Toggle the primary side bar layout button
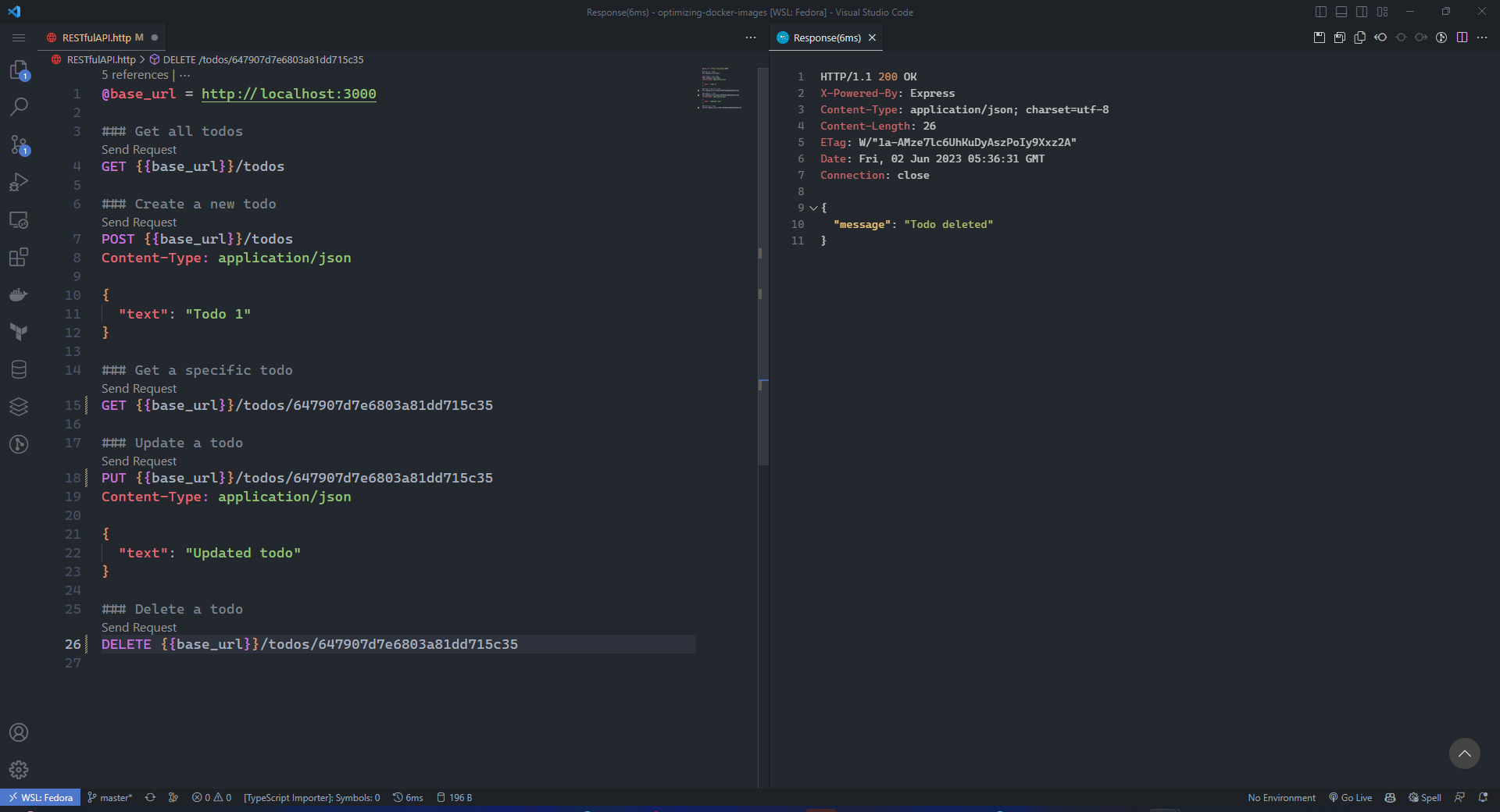Viewport: 1500px width, 812px height. click(x=1321, y=12)
